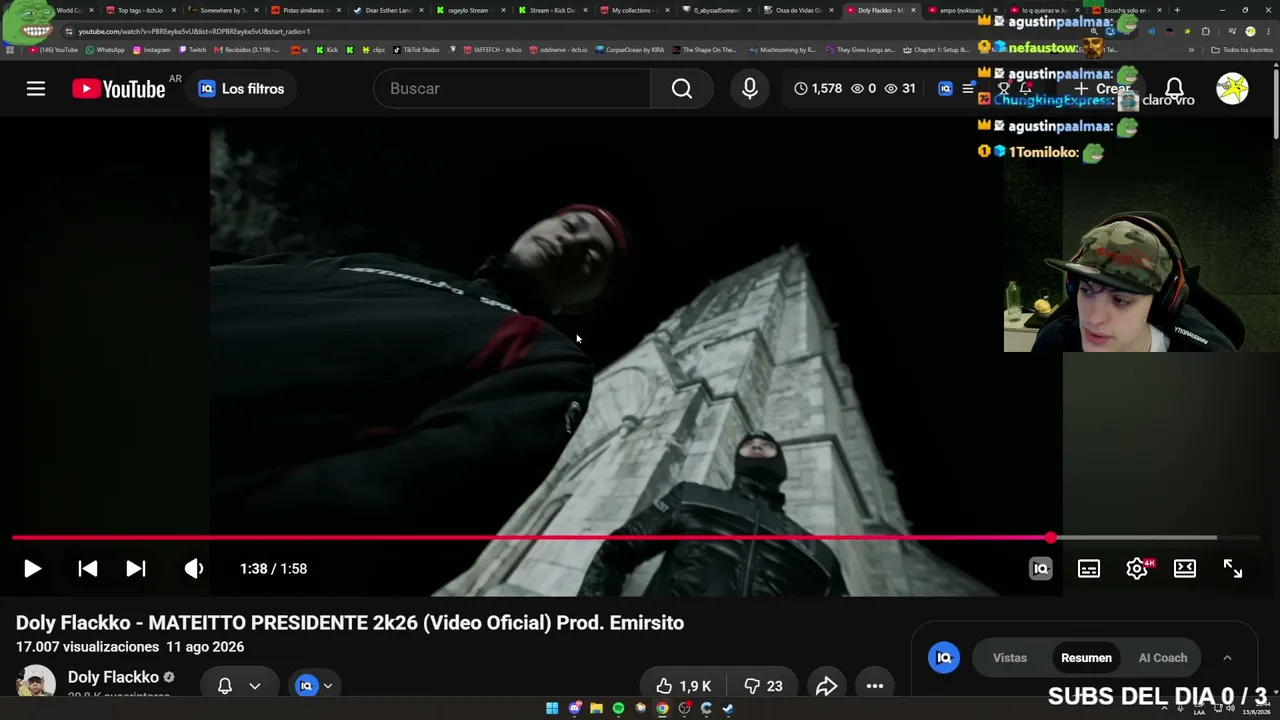Open Spotify from the taskbar
This screenshot has height=720, width=1280.
tap(618, 708)
